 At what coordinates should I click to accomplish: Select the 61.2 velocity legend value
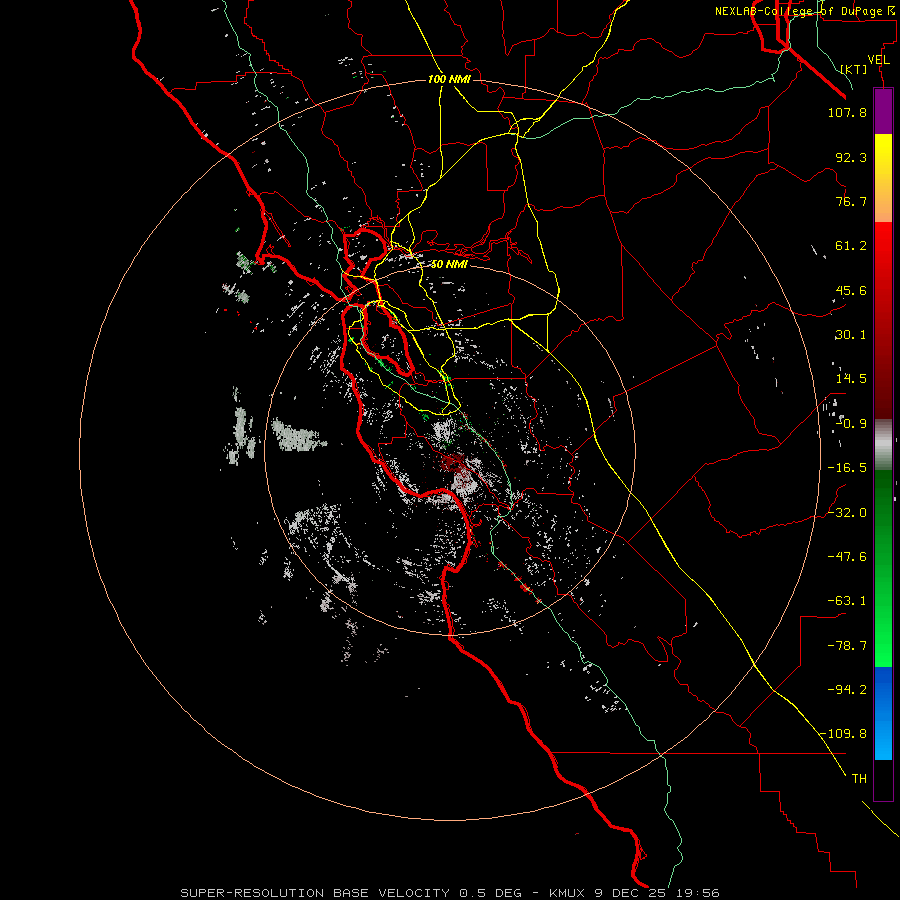click(x=851, y=246)
